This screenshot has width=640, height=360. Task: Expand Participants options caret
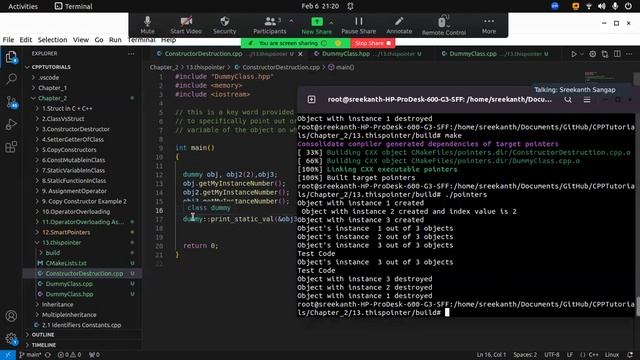[x=291, y=21]
